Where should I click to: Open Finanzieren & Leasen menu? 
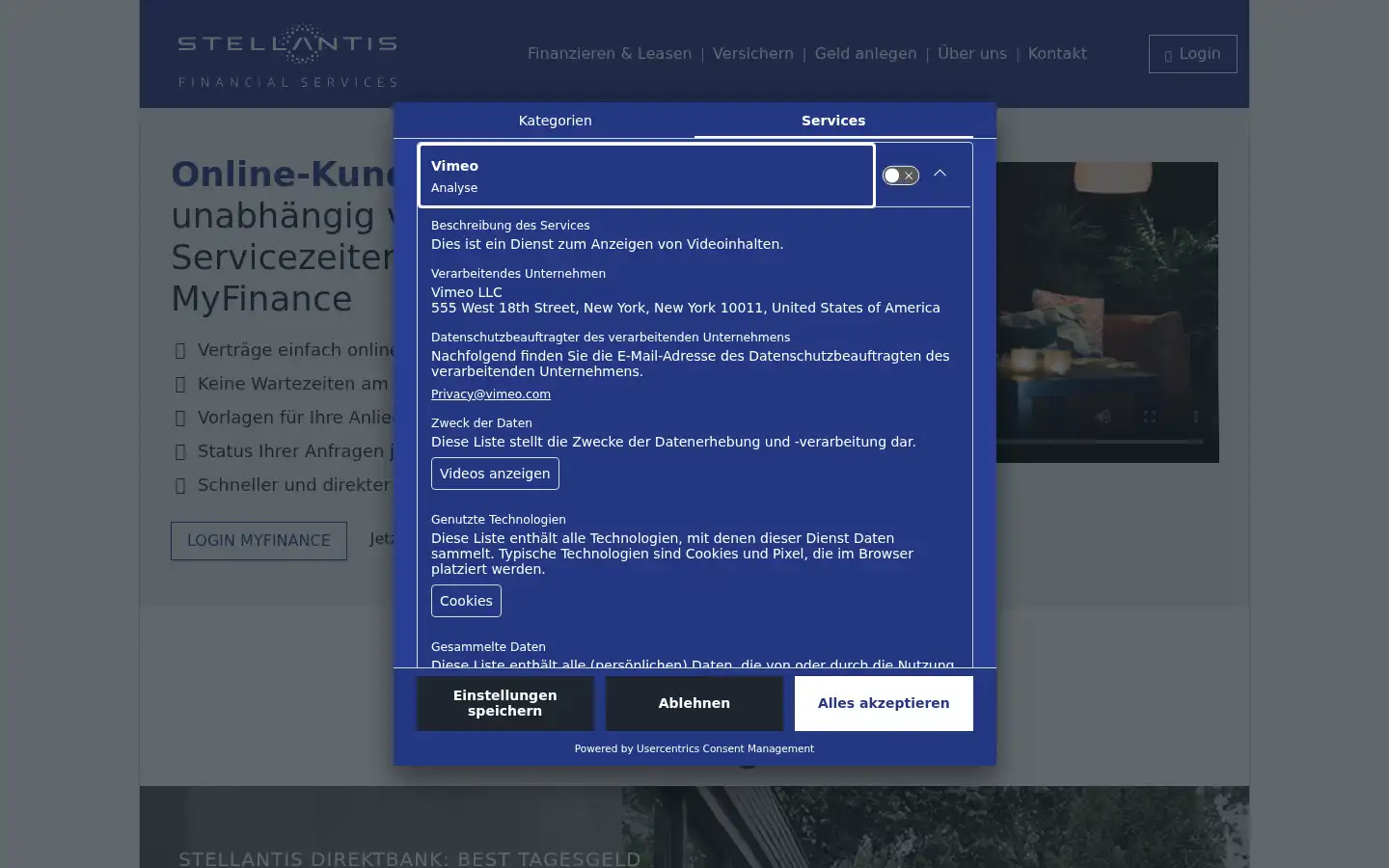pyautogui.click(x=610, y=54)
